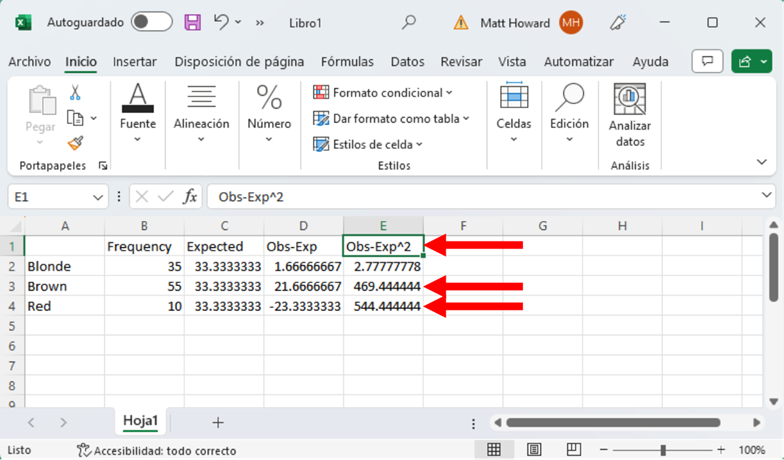
Task: Click the Format Painter brush icon
Action: click(x=75, y=142)
